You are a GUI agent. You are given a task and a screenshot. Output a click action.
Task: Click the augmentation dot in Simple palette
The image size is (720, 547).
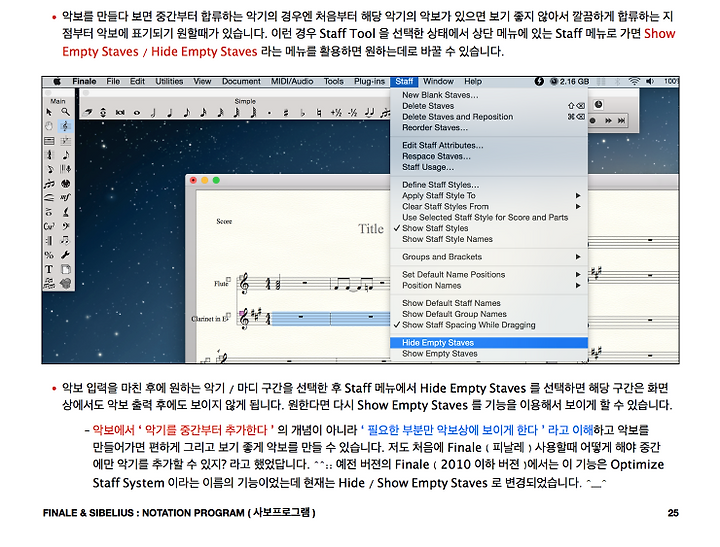coord(269,113)
